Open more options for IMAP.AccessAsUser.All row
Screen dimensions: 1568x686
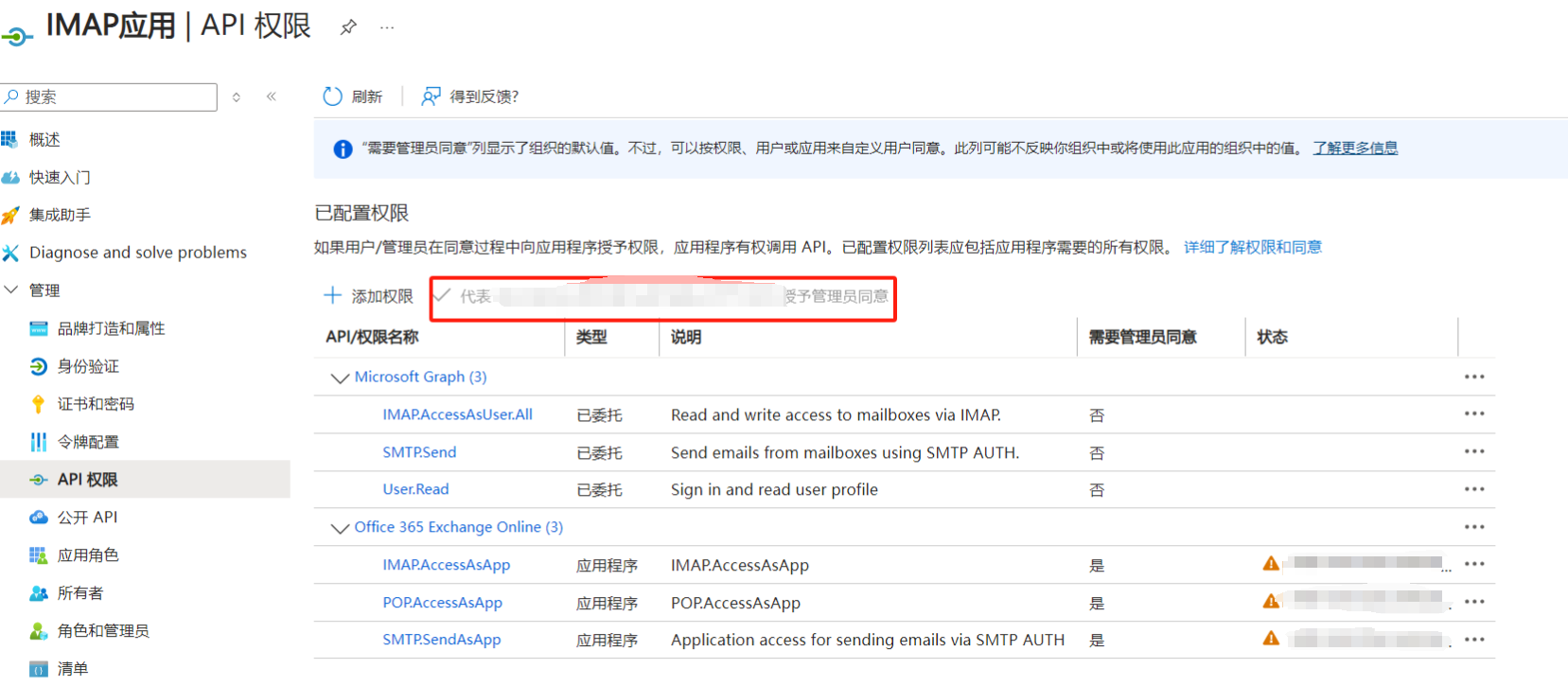pyautogui.click(x=1474, y=413)
